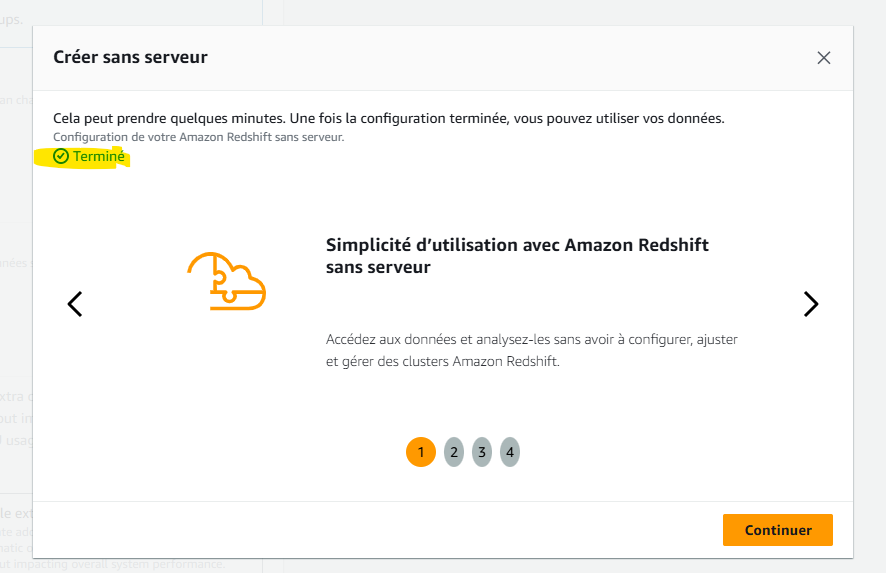Jump to carousel slide 2
Image resolution: width=886 pixels, height=573 pixels.
[x=454, y=452]
